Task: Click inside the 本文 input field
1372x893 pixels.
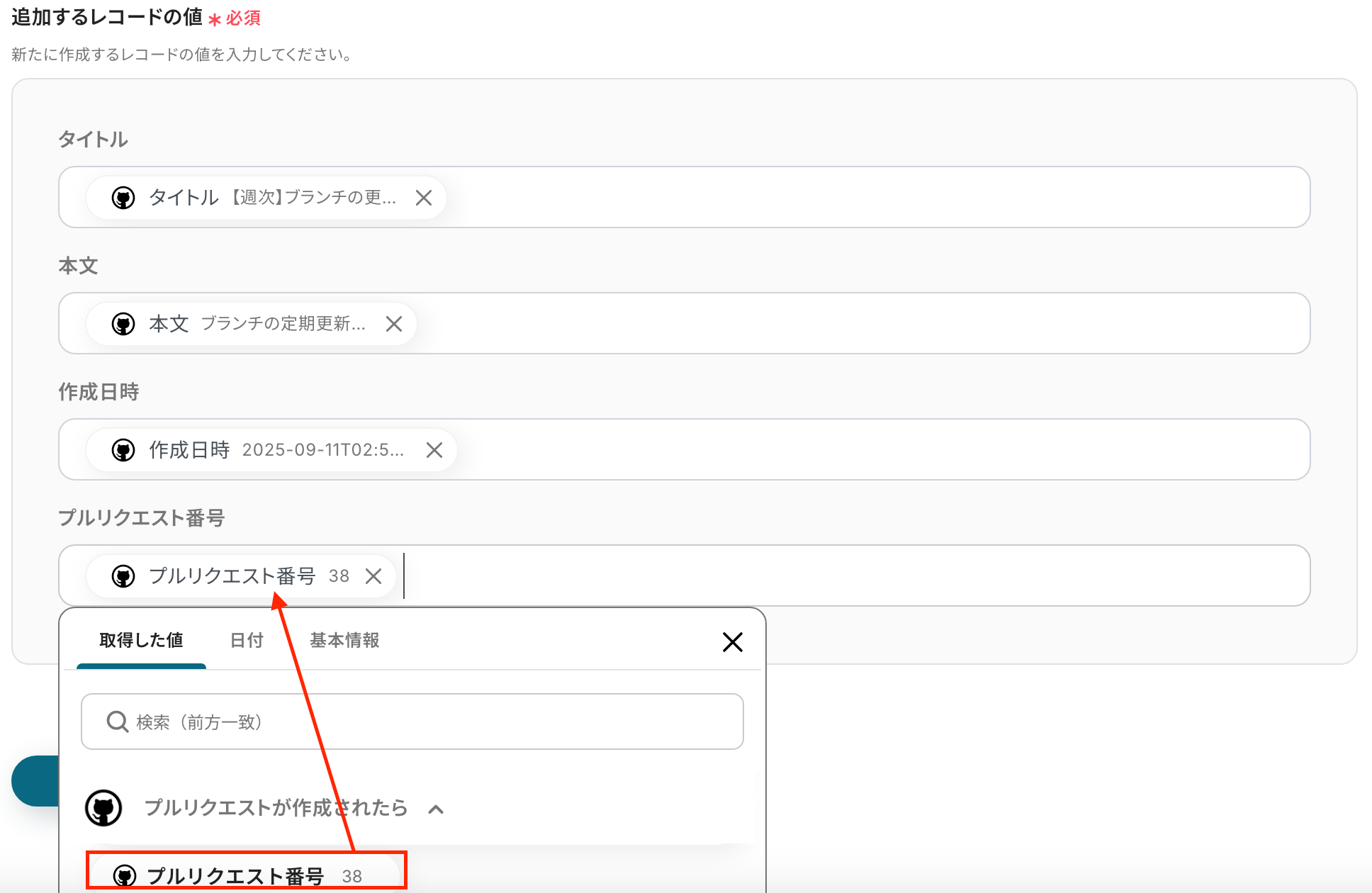Action: pos(850,324)
